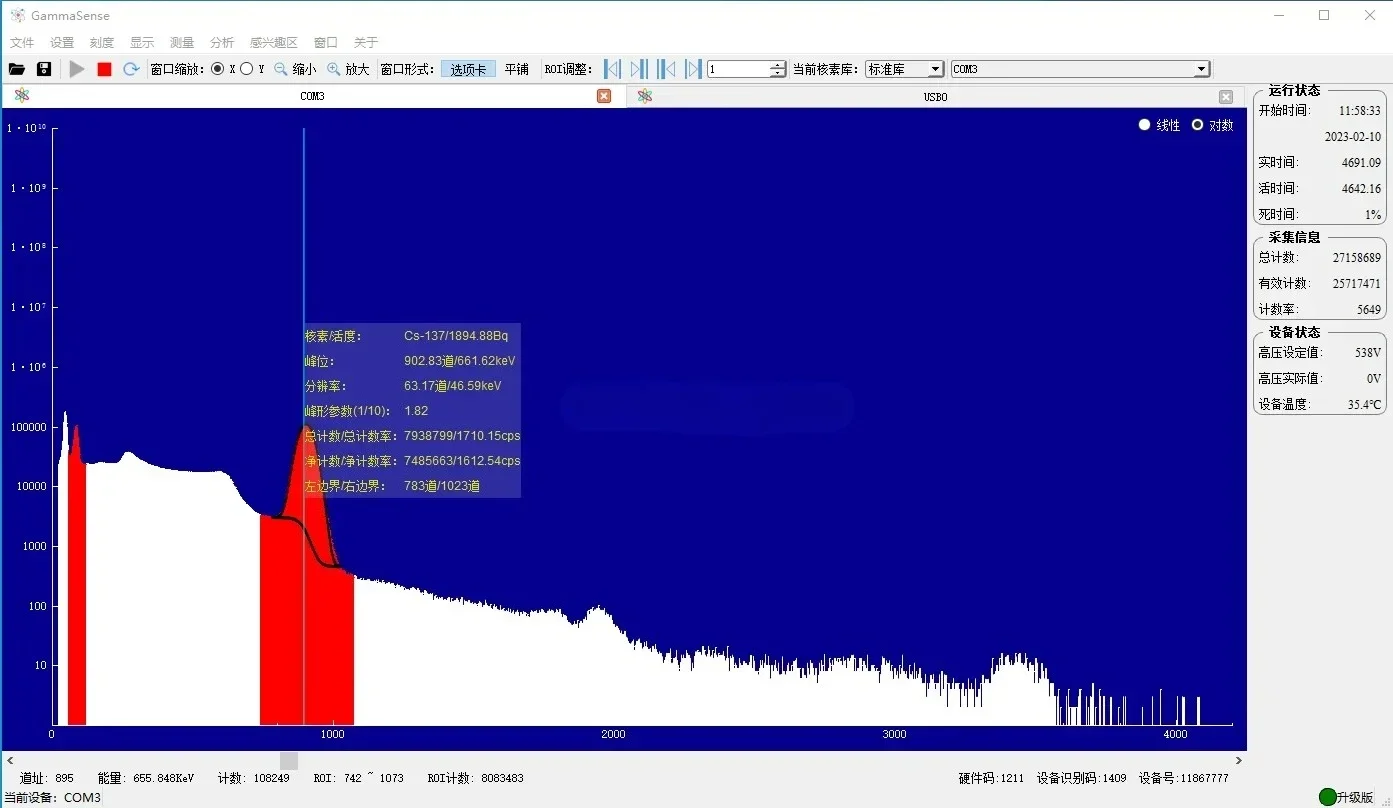
Task: Open the 设置 menu
Action: pos(62,42)
